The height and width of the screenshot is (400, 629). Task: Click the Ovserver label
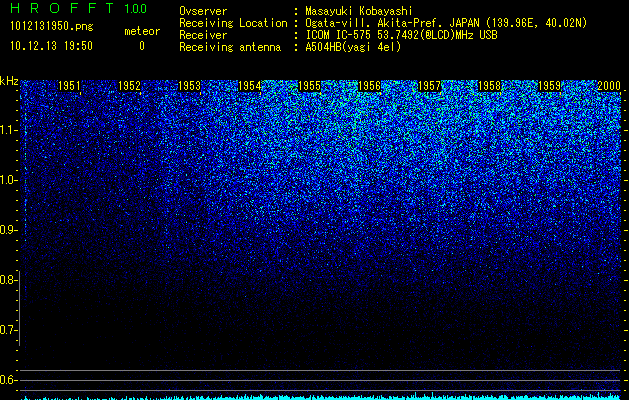coord(203,11)
